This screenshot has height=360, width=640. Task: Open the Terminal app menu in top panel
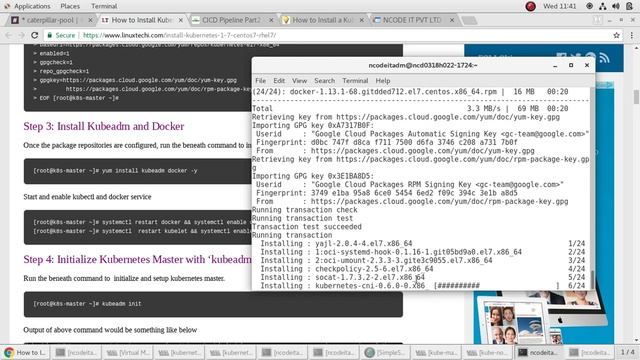point(104,6)
